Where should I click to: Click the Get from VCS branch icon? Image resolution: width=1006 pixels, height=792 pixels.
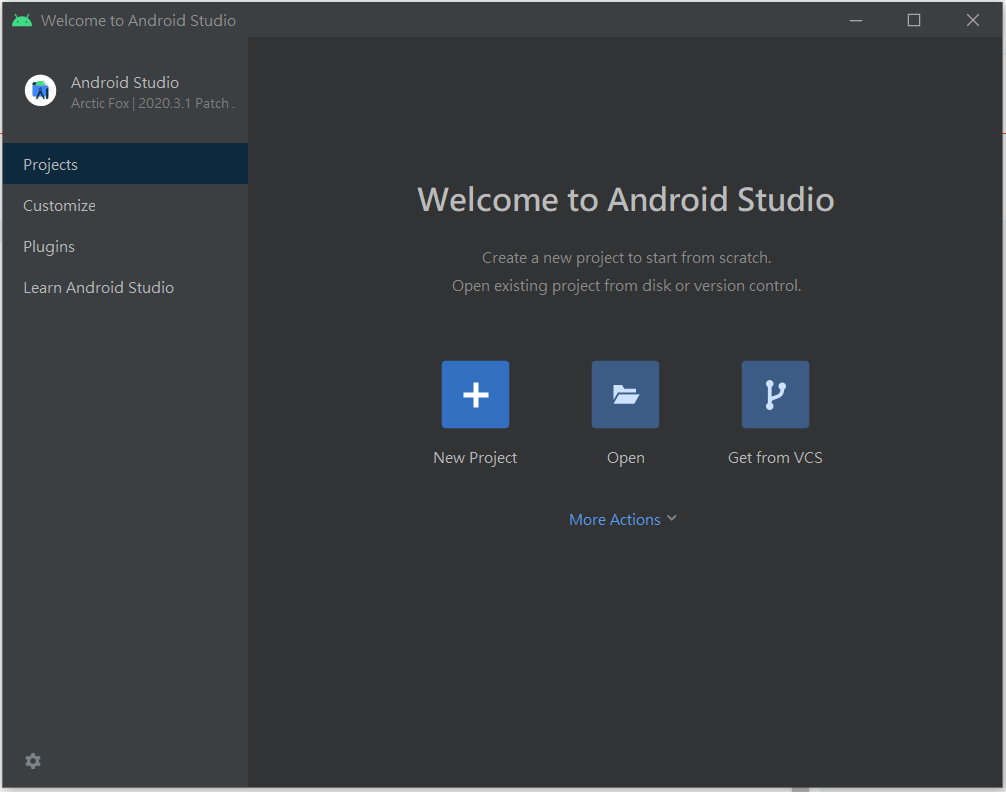775,394
